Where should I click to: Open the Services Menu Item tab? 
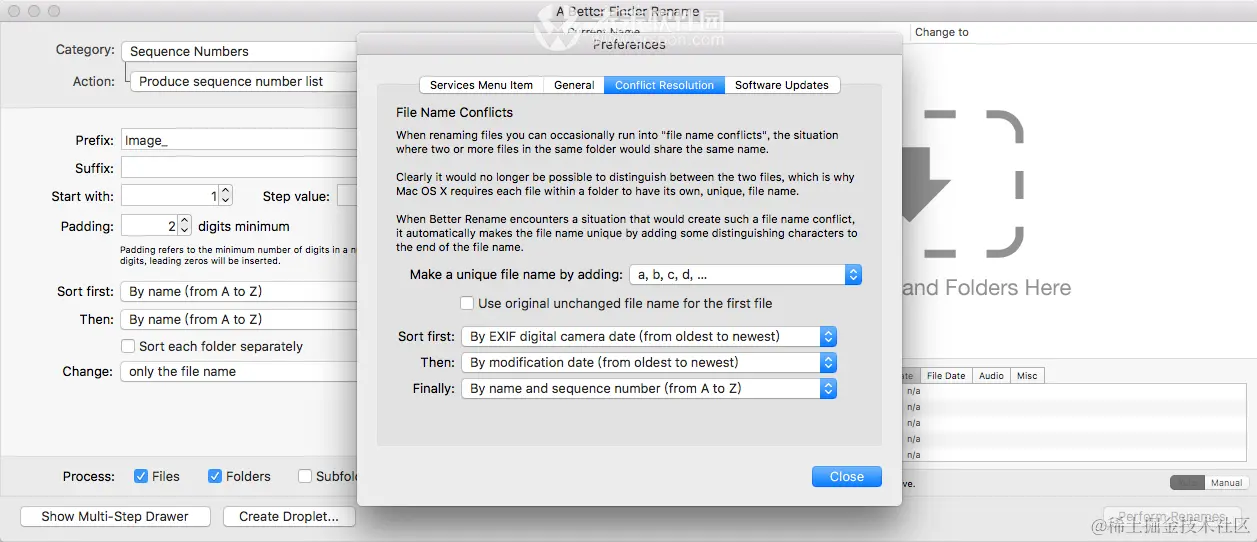click(481, 85)
